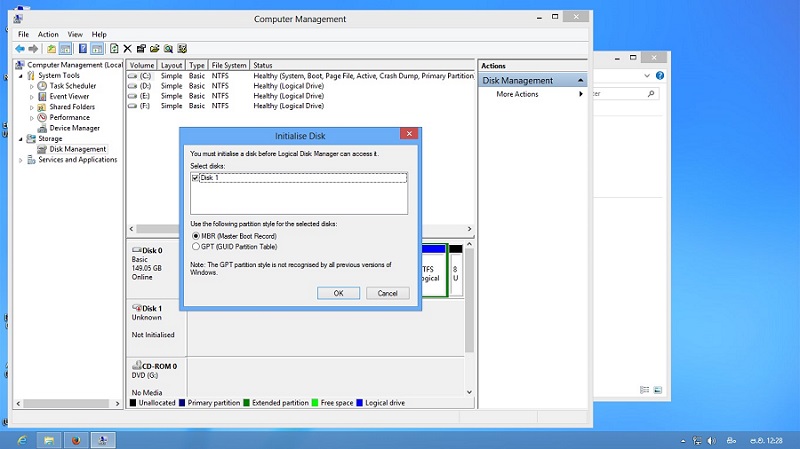The height and width of the screenshot is (449, 800).
Task: Click the Back arrow toolbar icon
Action: tap(19, 49)
